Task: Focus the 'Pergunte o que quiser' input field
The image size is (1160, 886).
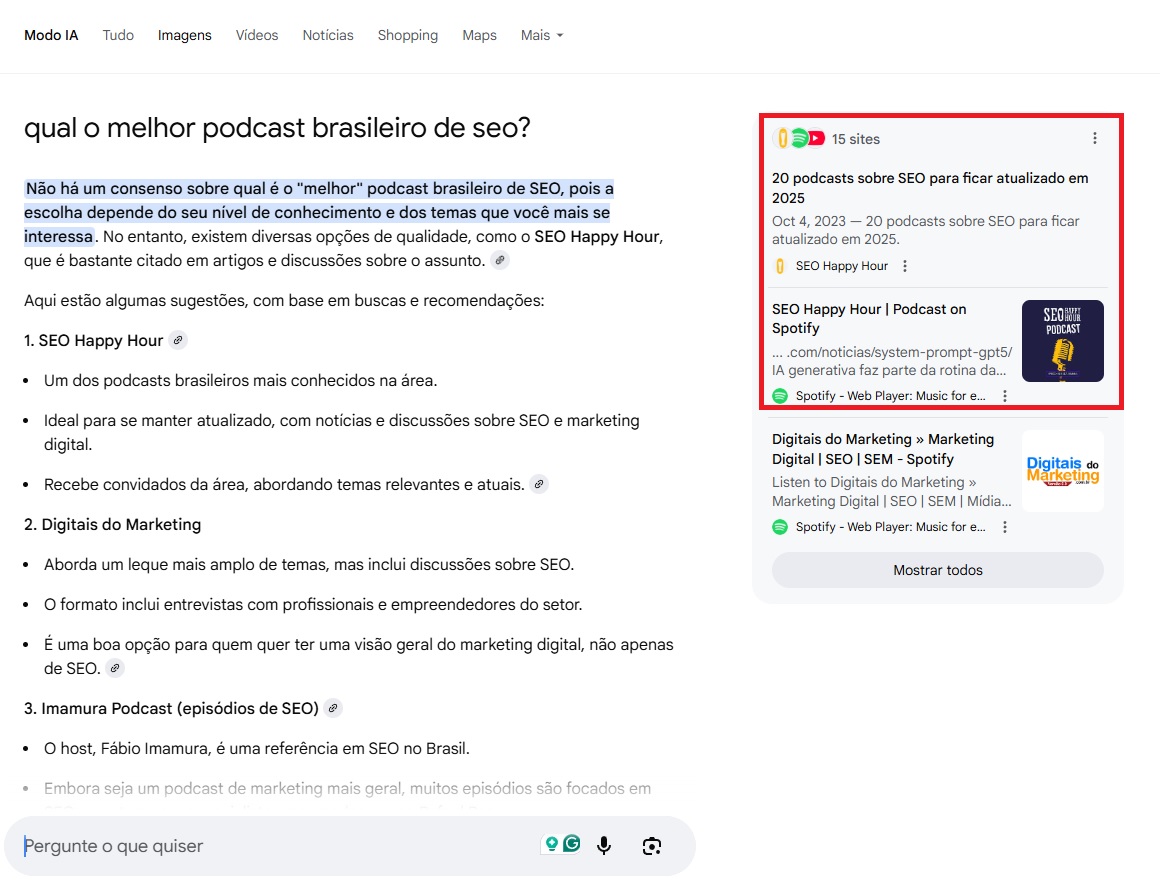Action: (x=270, y=846)
